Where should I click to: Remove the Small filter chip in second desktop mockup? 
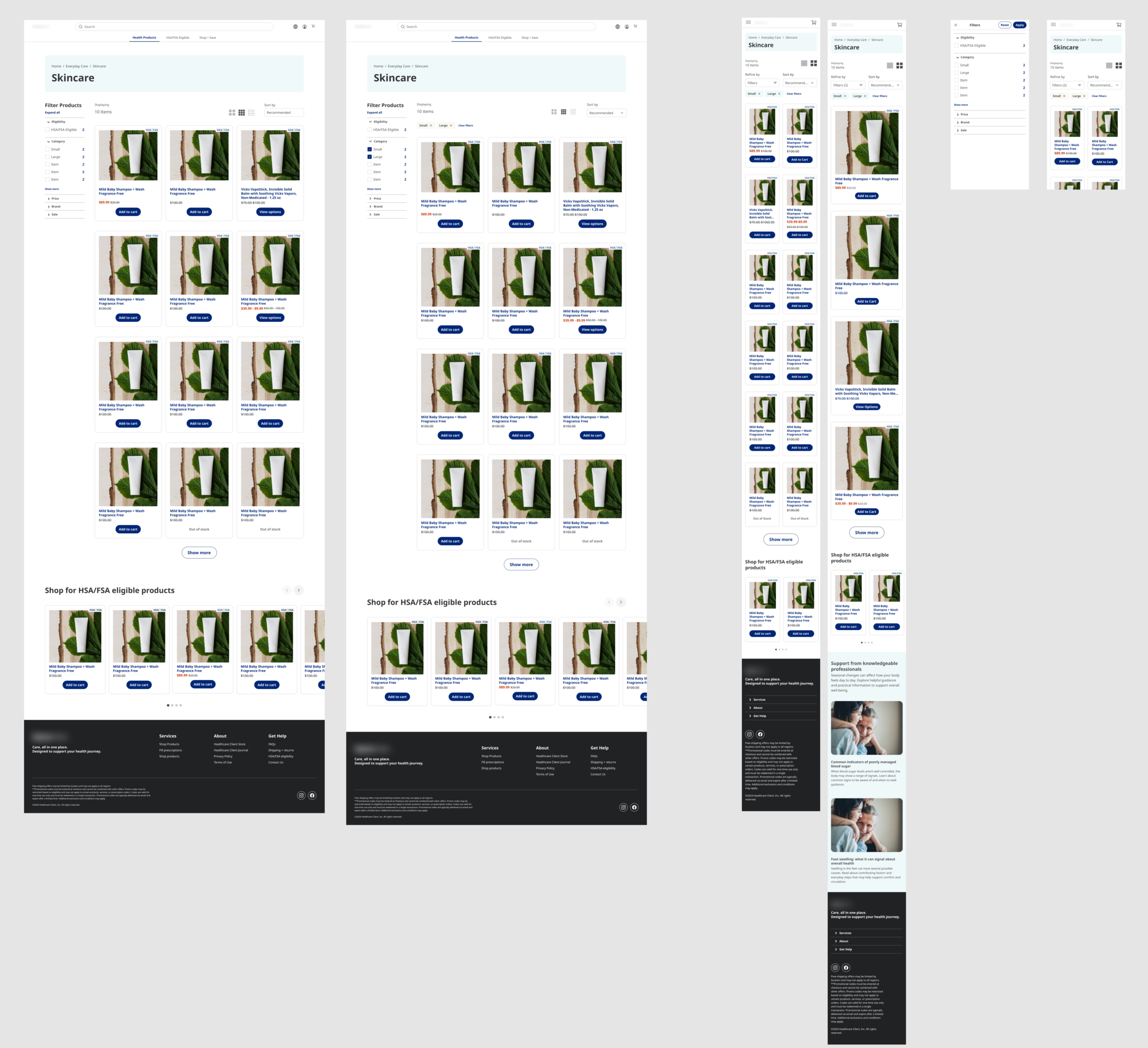[431, 125]
